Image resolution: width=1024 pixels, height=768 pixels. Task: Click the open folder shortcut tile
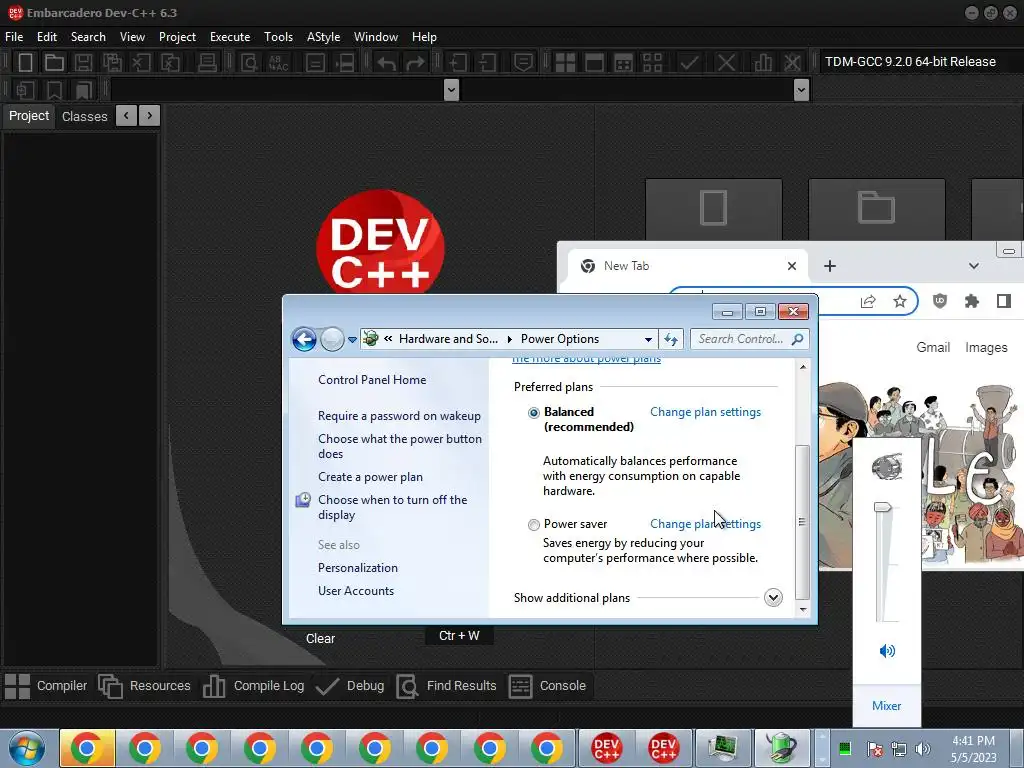point(876,209)
